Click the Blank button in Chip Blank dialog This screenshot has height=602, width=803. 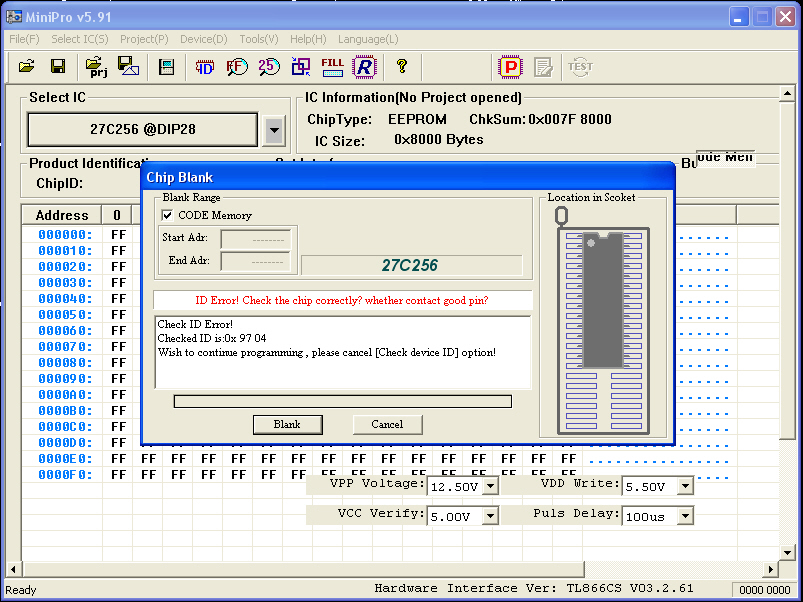point(288,424)
